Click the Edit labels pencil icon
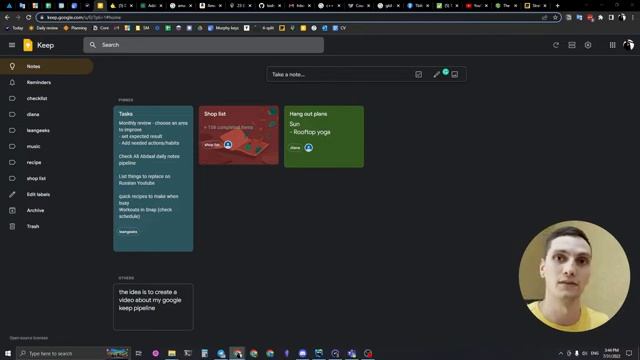The image size is (640, 360). point(12,194)
